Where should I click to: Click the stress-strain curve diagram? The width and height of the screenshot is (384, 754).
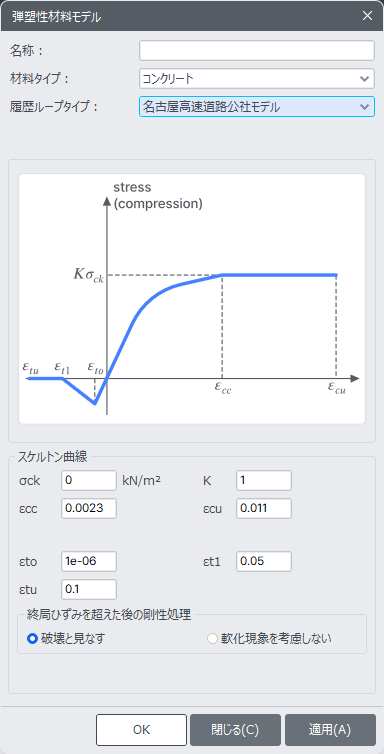(x=192, y=299)
